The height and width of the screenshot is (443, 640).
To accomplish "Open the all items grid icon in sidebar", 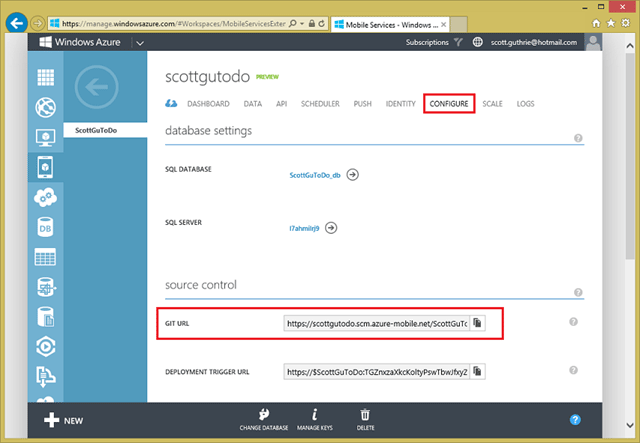I will 45,77.
